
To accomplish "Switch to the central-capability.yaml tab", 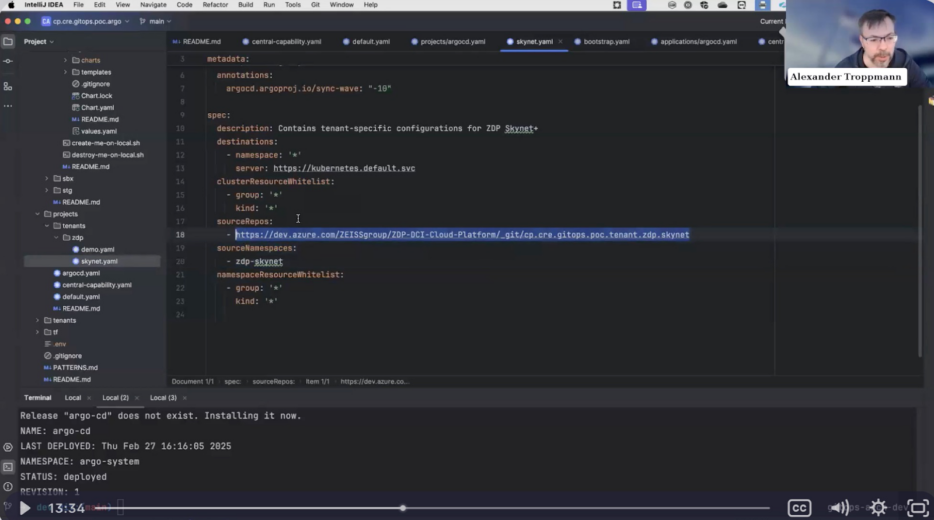I will [x=282, y=42].
